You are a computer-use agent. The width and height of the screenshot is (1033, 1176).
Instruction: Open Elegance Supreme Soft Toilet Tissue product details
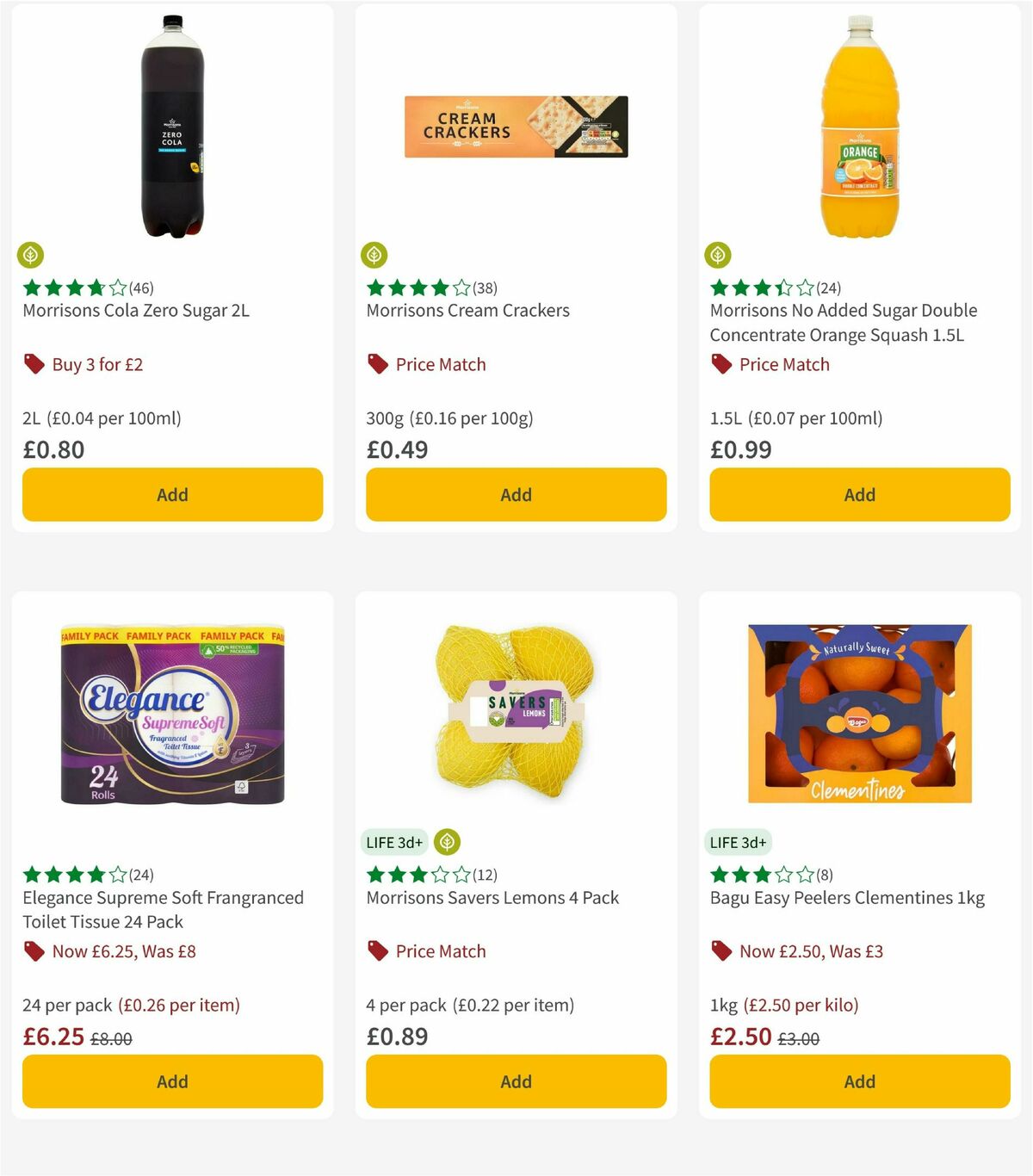pyautogui.click(x=163, y=909)
